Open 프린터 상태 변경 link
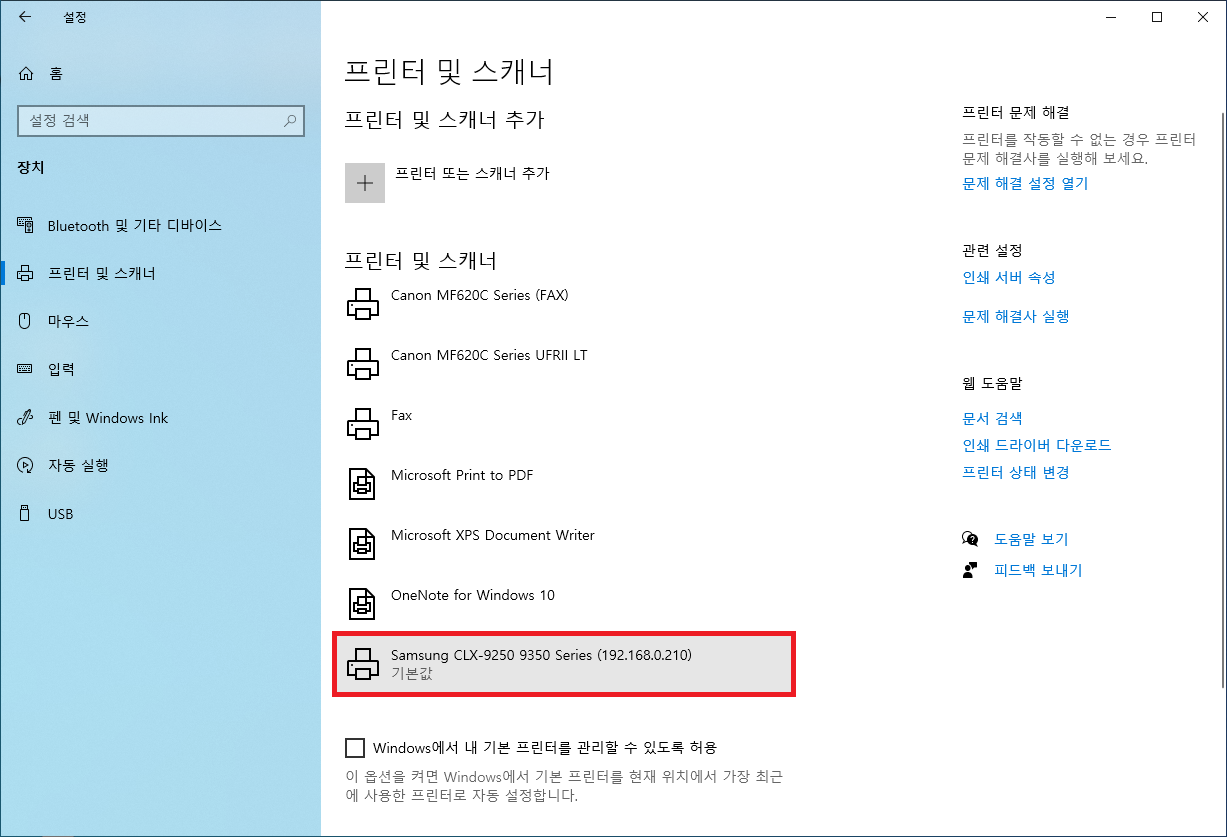 pyautogui.click(x=1016, y=472)
